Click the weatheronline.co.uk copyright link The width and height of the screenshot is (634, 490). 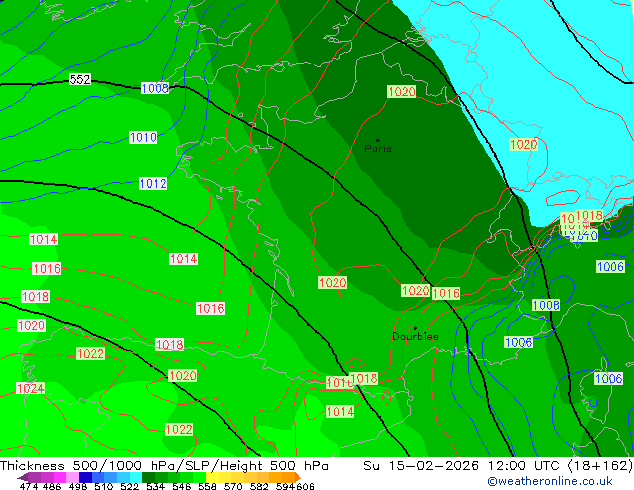coord(550,481)
